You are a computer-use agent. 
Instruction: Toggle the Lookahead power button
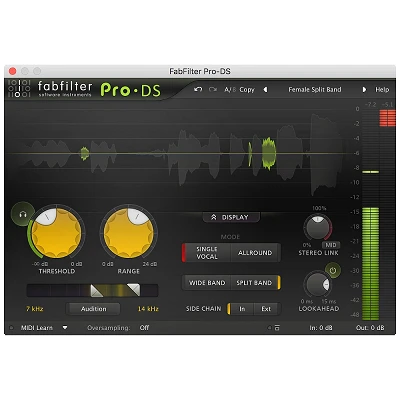coord(333,271)
